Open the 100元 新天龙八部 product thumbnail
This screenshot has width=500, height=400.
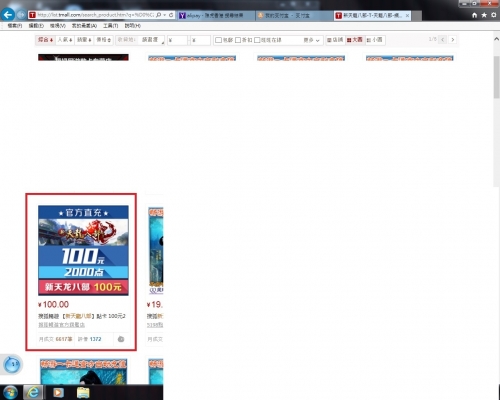tap(83, 250)
